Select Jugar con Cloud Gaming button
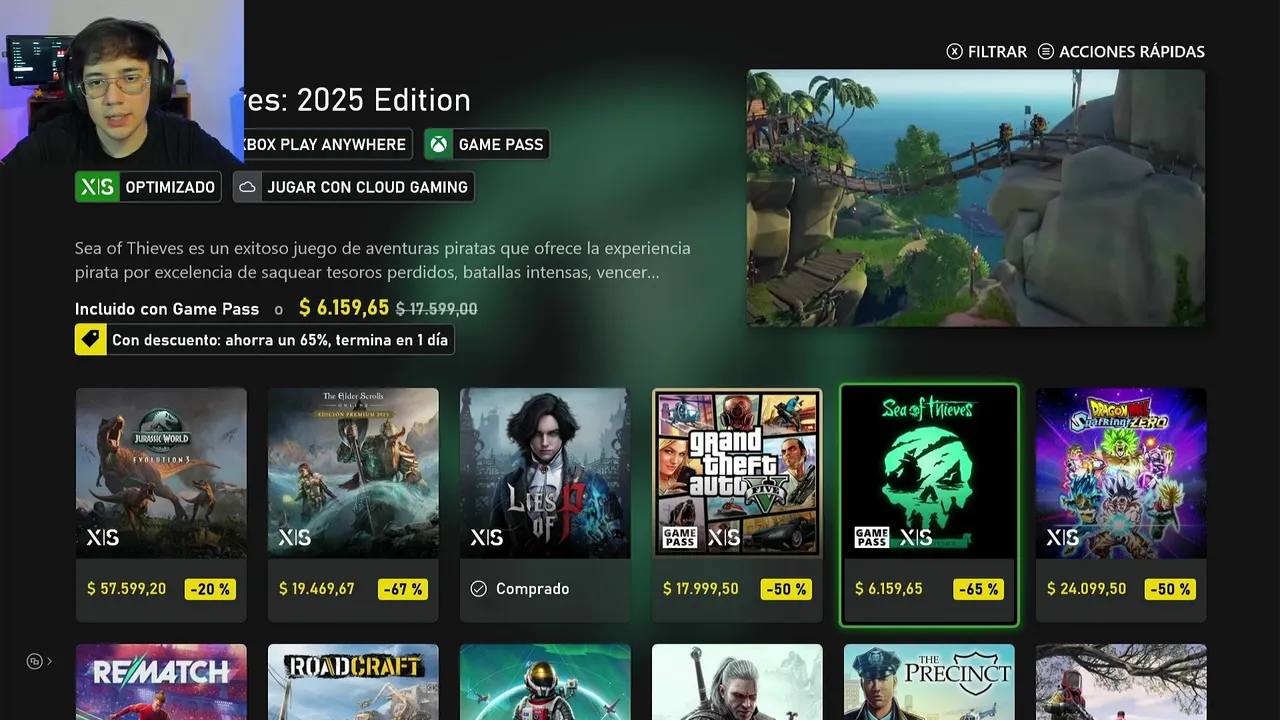Screen dimensions: 1280x720 pos(353,187)
